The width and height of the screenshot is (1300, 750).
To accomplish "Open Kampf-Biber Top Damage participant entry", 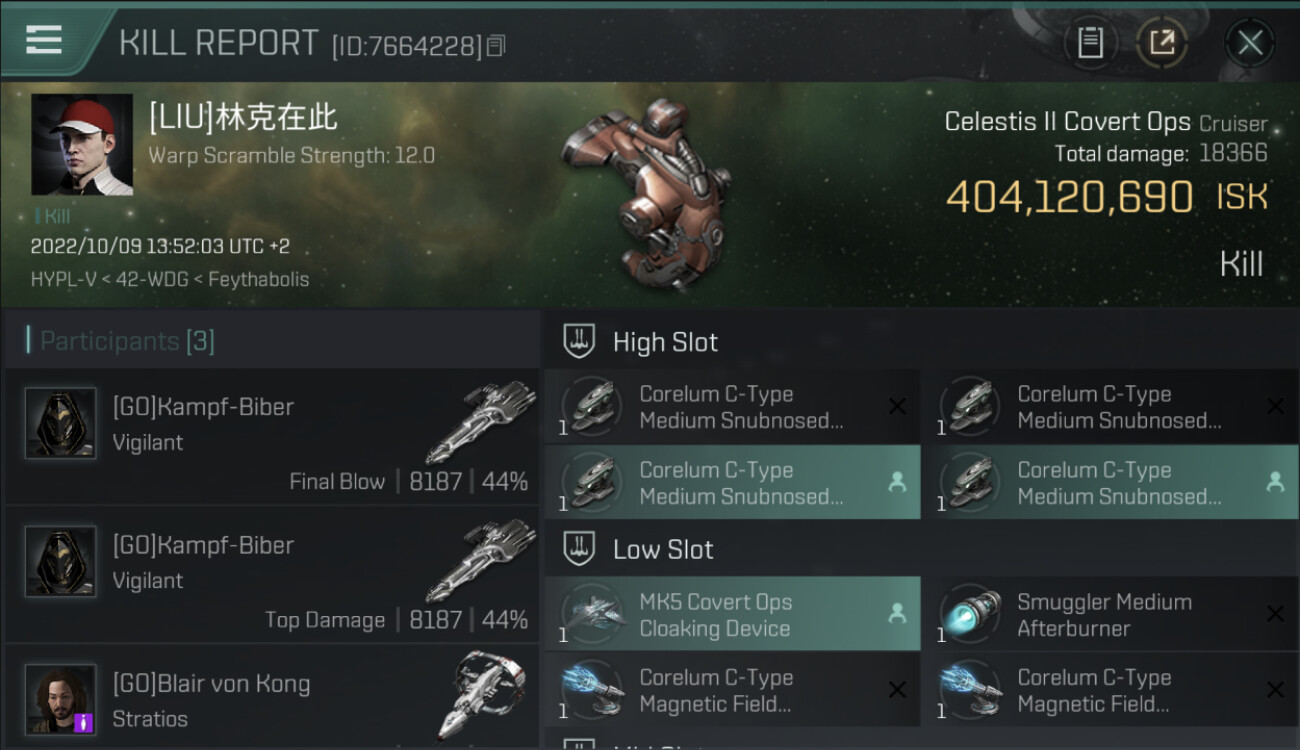I will tap(272, 576).
